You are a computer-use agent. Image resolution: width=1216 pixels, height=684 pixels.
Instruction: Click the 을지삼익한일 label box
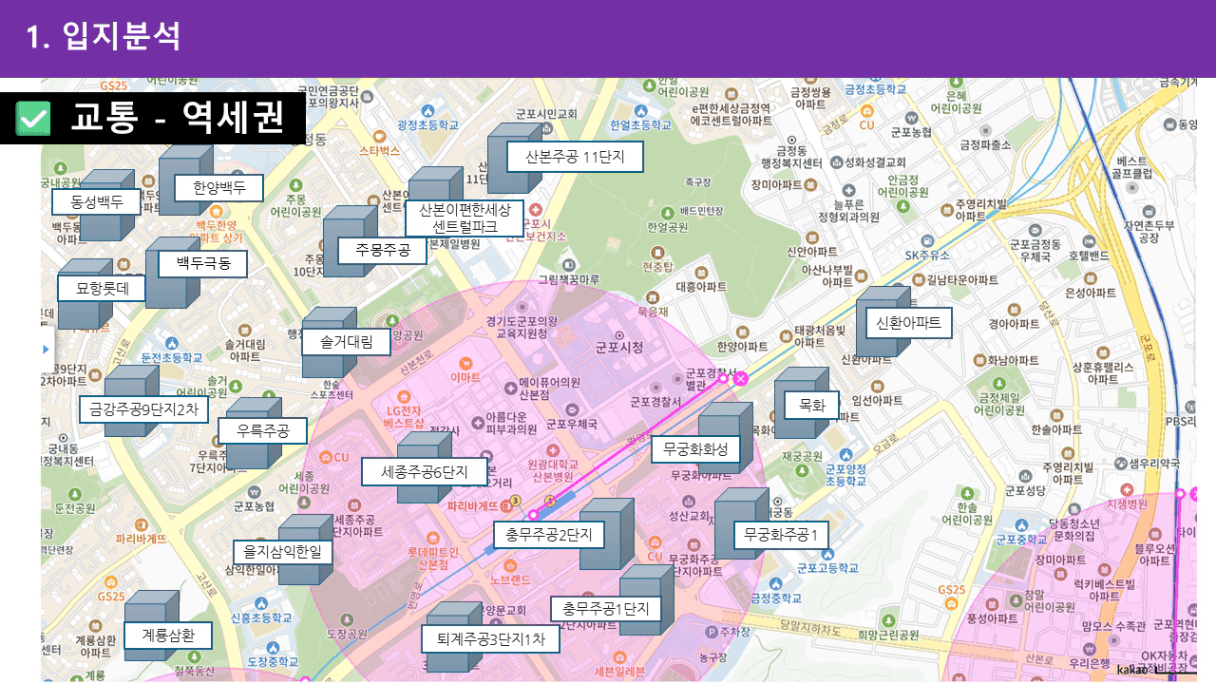click(x=281, y=551)
